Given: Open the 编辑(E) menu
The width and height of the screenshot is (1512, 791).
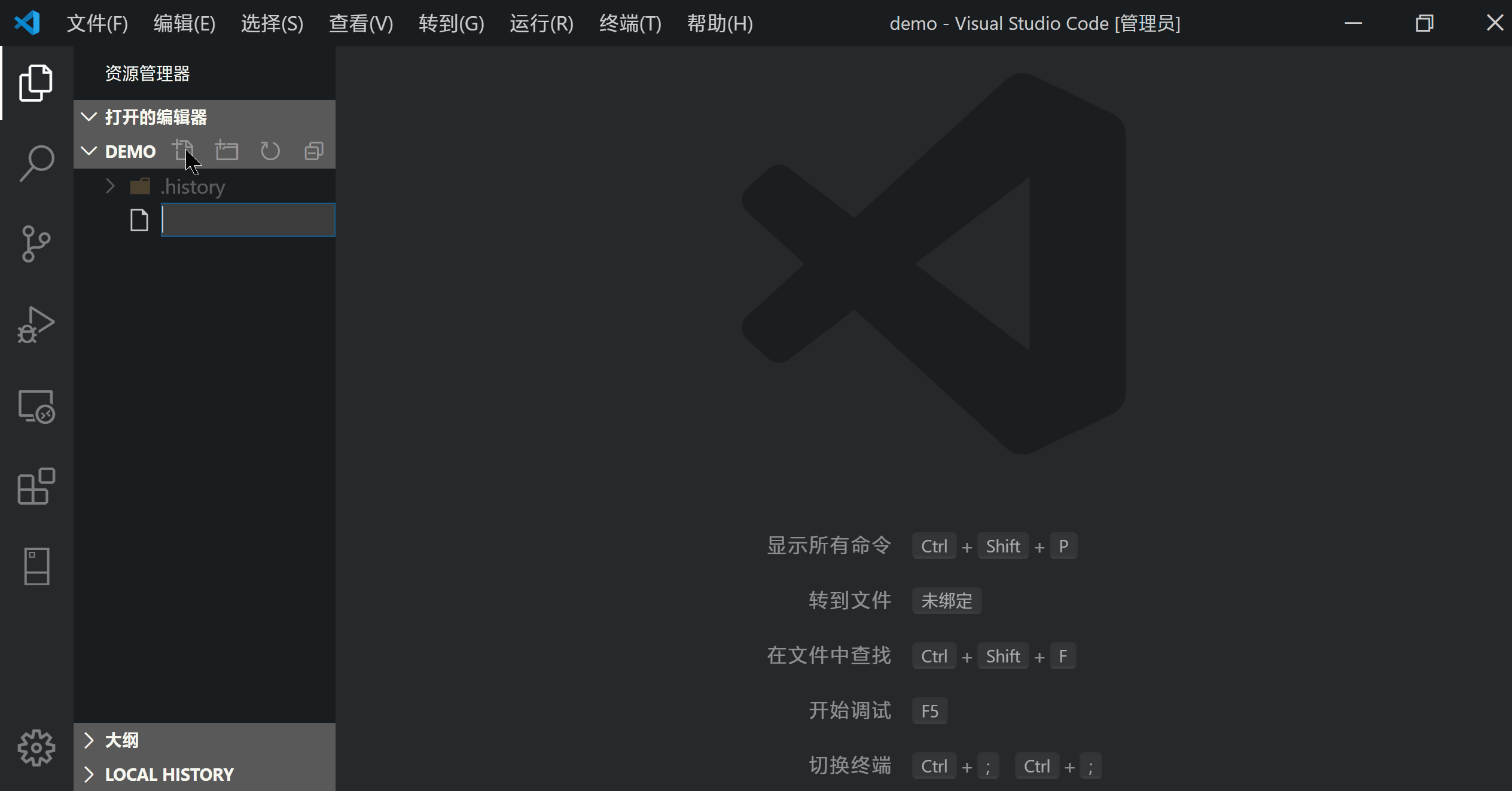Looking at the screenshot, I should (x=184, y=23).
